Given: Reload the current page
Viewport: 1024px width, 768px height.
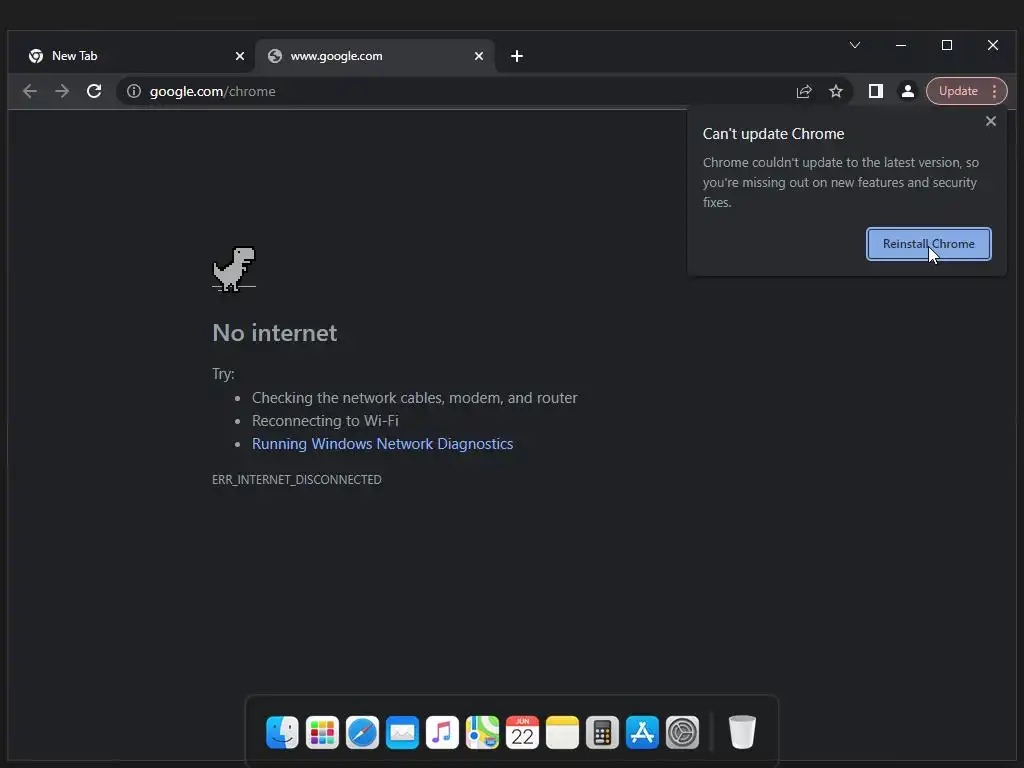Looking at the screenshot, I should 94,91.
